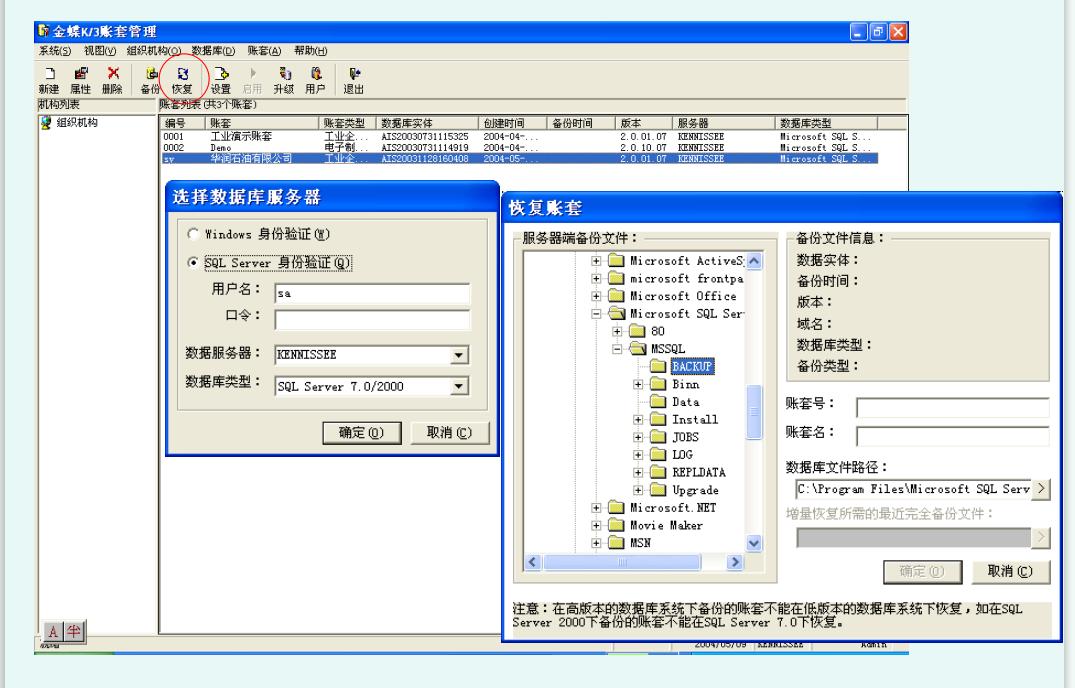Click the 账套 column header
This screenshot has width=1075, height=688.
pyautogui.click(x=263, y=123)
